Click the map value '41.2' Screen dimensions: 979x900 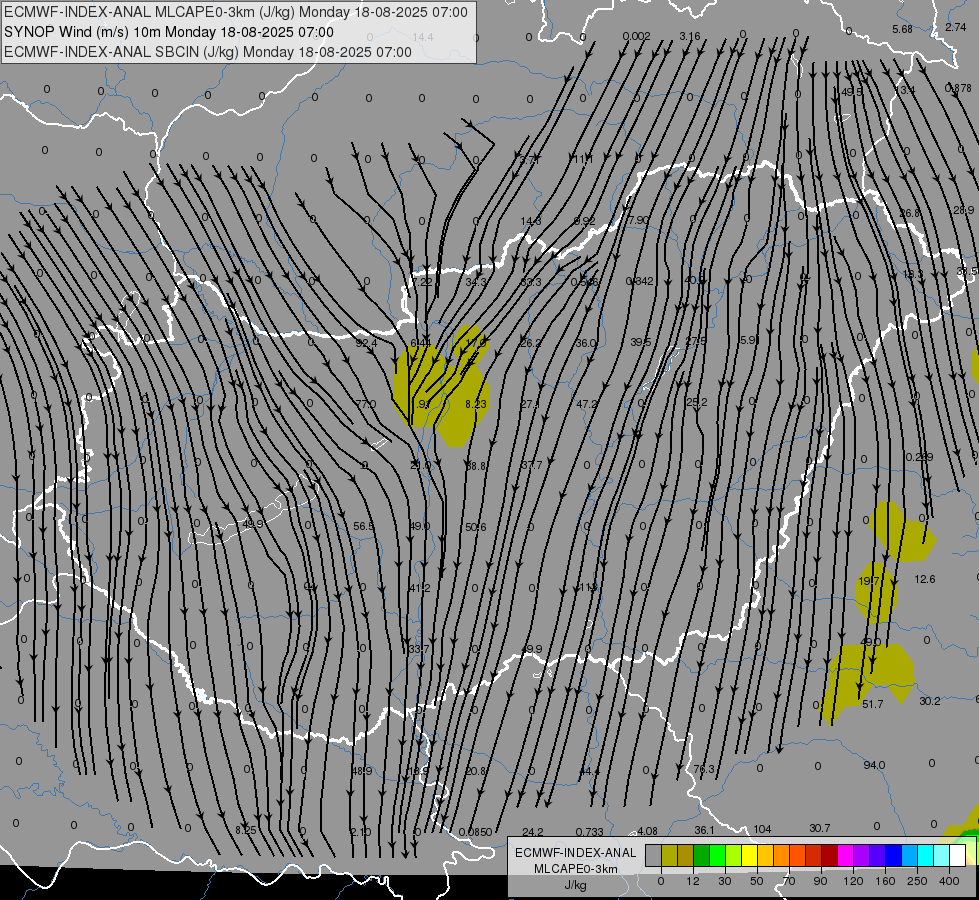tap(420, 588)
